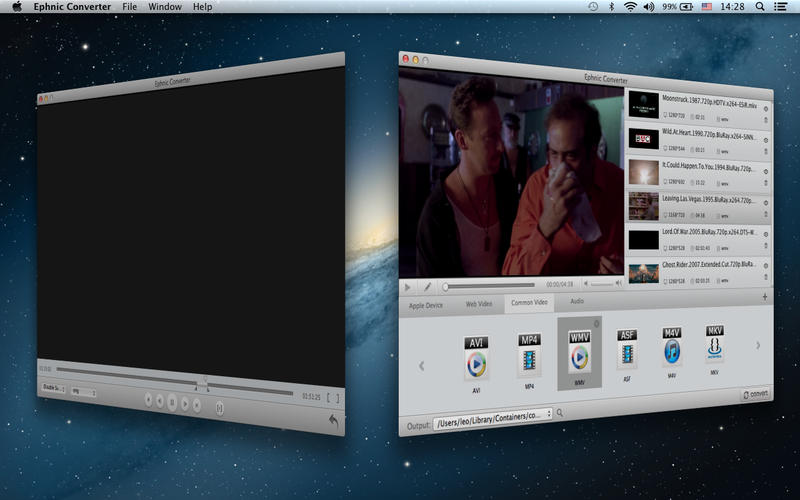Add a file with the plus button

764,296
